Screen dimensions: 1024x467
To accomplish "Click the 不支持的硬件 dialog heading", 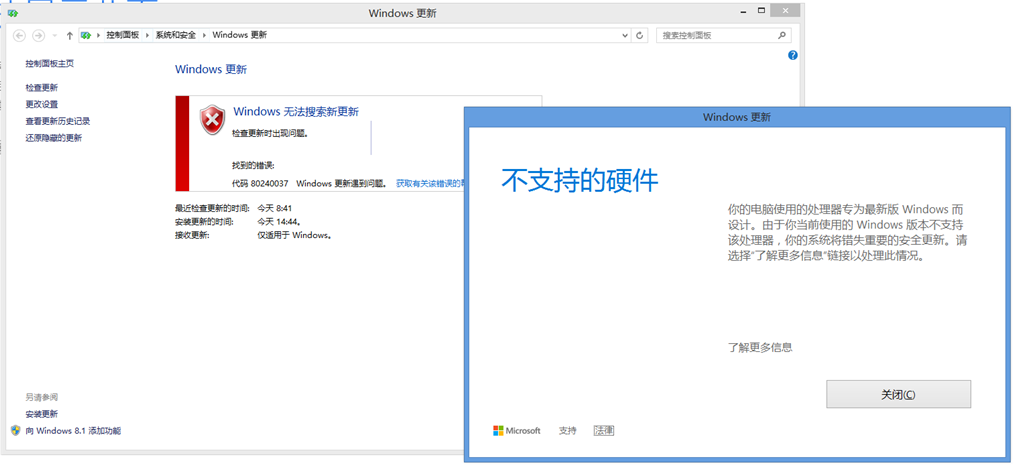I will pyautogui.click(x=580, y=180).
